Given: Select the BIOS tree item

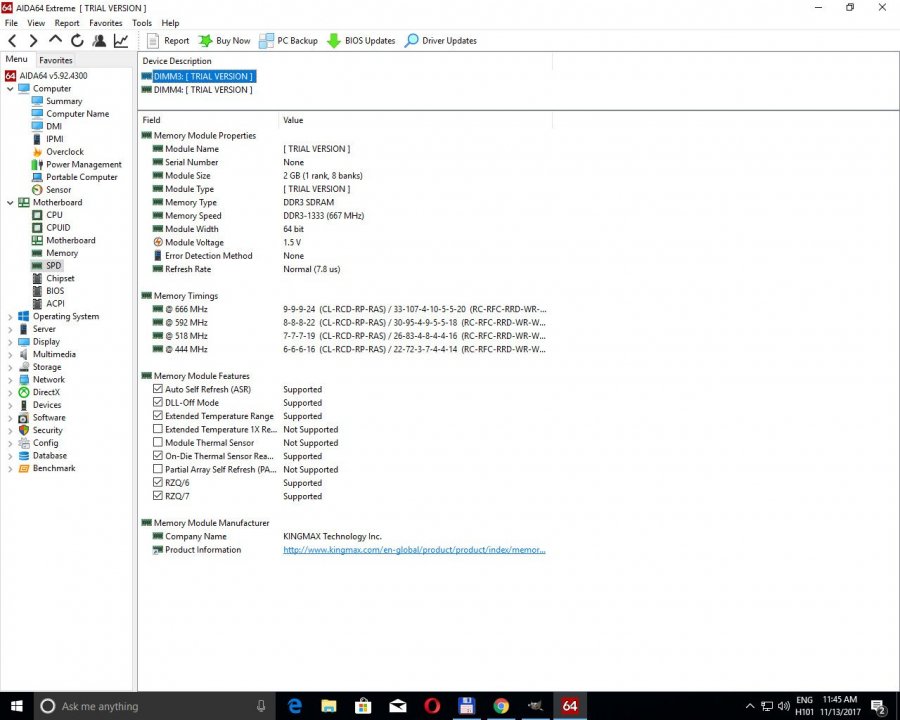Looking at the screenshot, I should point(55,291).
